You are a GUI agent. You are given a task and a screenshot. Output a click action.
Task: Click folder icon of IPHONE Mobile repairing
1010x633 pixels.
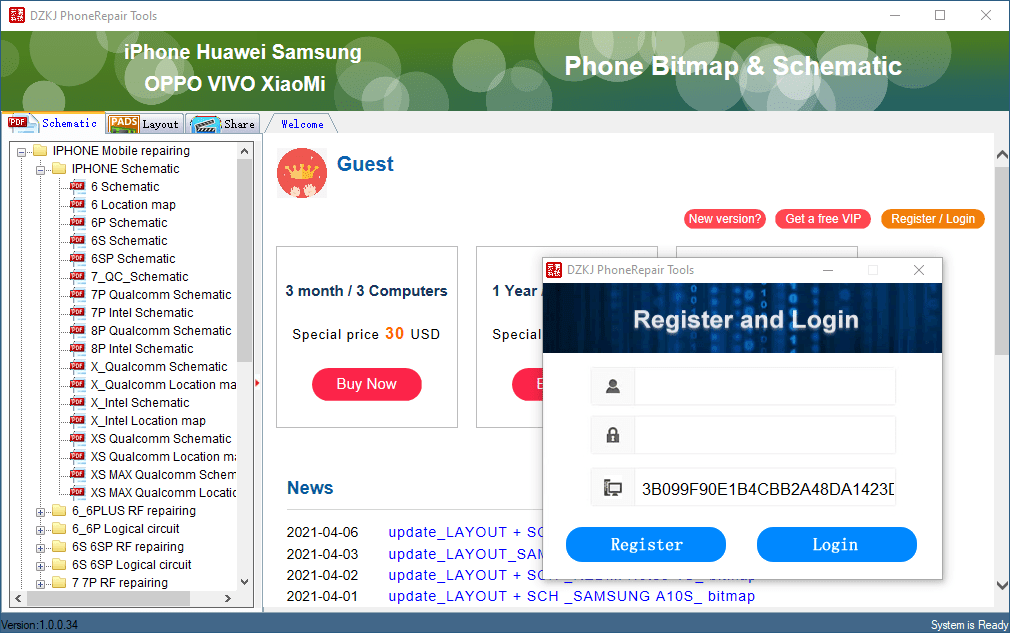[40, 150]
